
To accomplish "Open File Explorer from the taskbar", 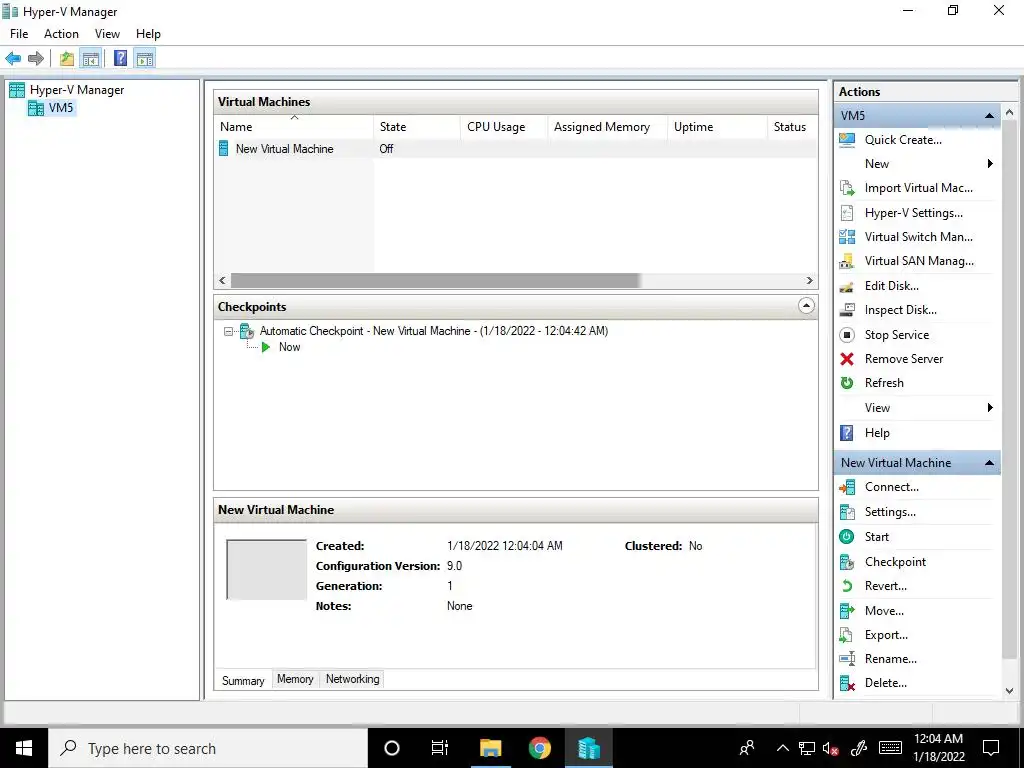I will point(490,748).
